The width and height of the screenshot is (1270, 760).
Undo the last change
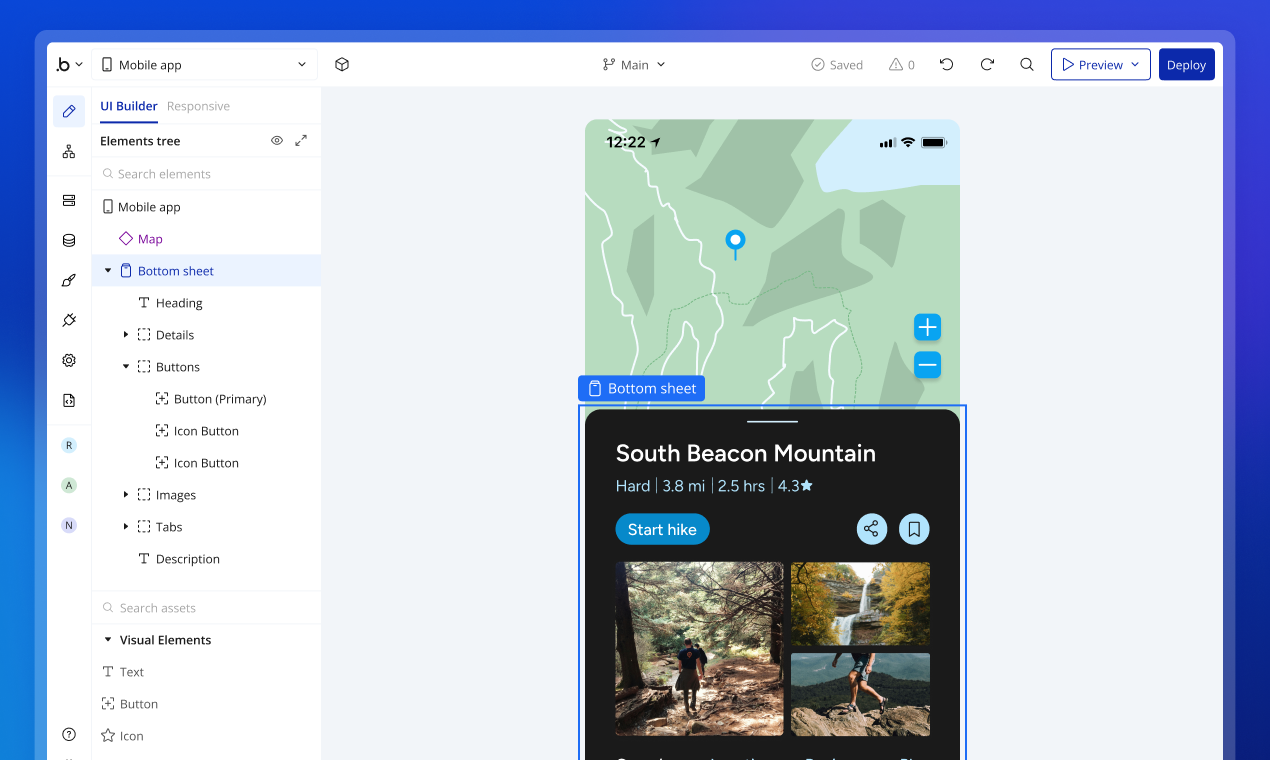pos(947,65)
